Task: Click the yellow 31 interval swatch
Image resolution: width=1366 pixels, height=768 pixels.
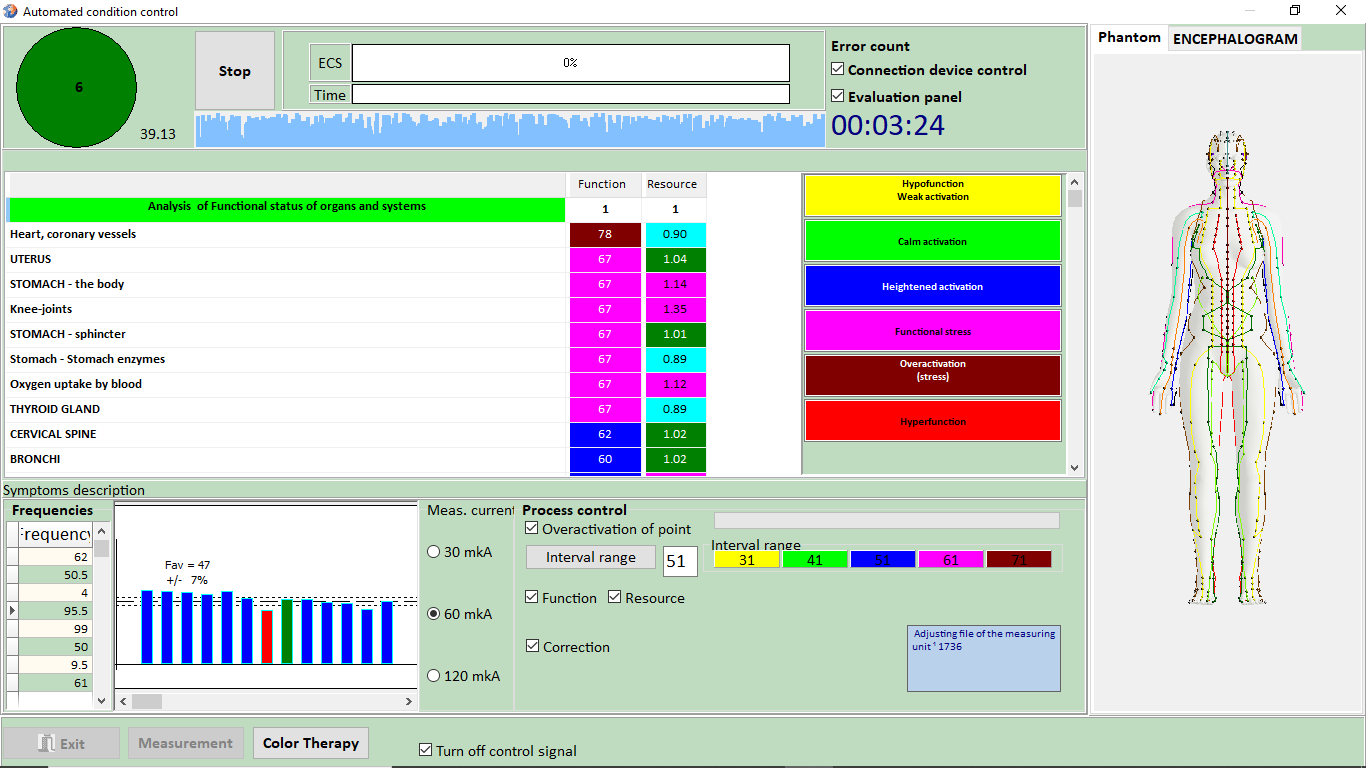Action: (746, 560)
